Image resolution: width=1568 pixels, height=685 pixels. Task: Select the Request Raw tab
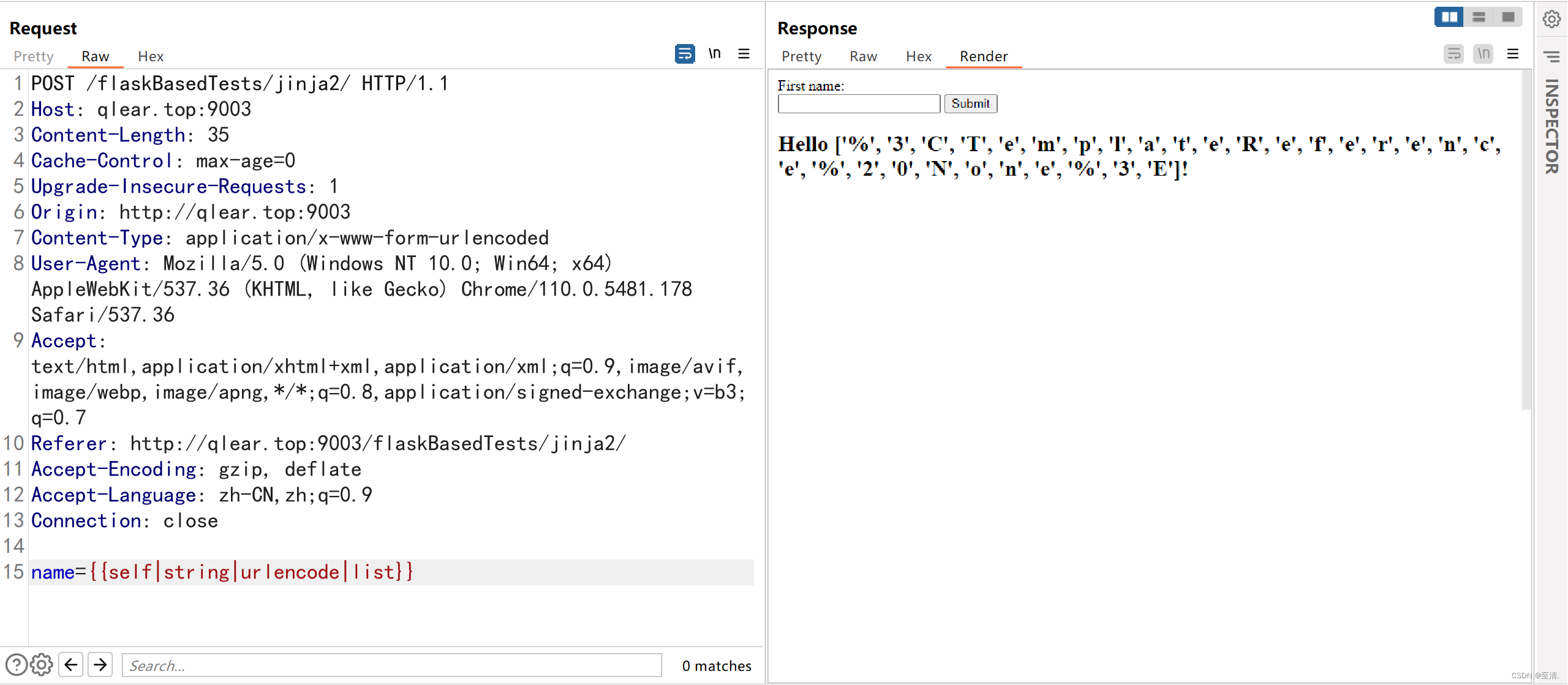(x=96, y=56)
